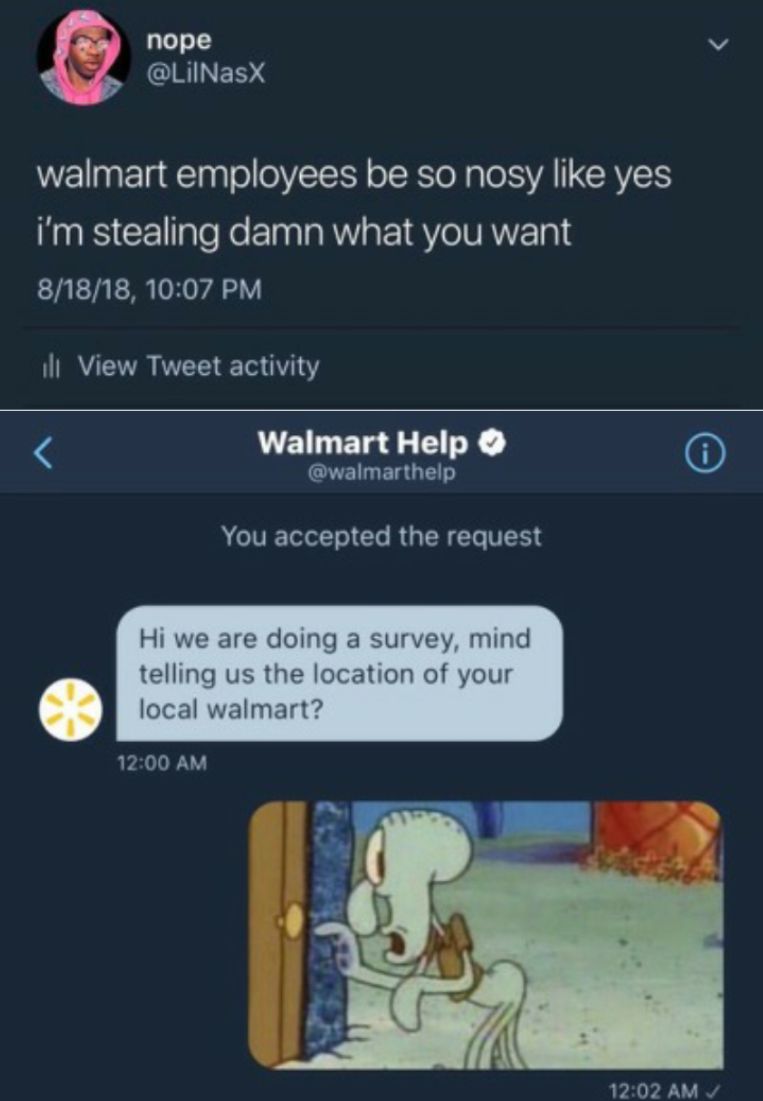Select the tweet text about walmart employees
The width and height of the screenshot is (763, 1101).
pos(354,203)
